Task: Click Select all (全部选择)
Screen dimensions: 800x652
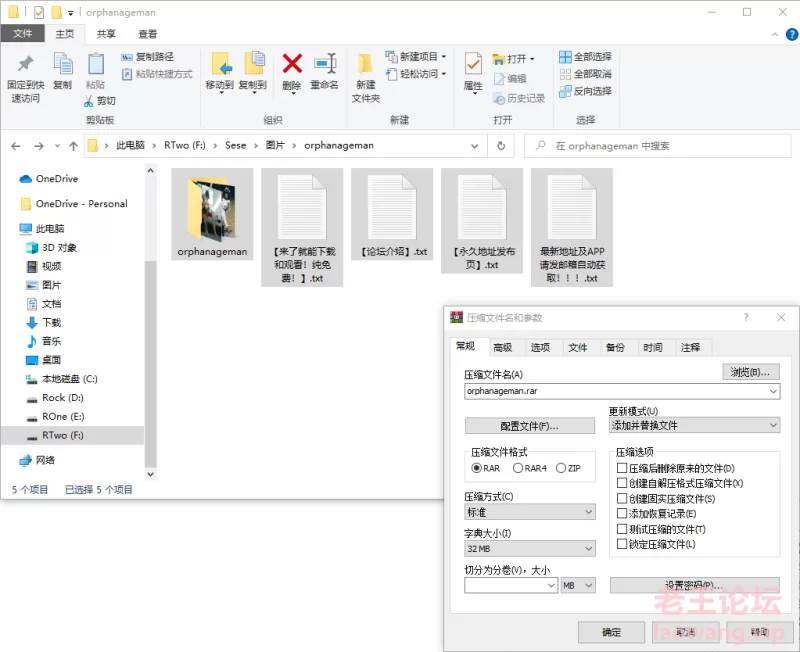Action: click(x=585, y=57)
